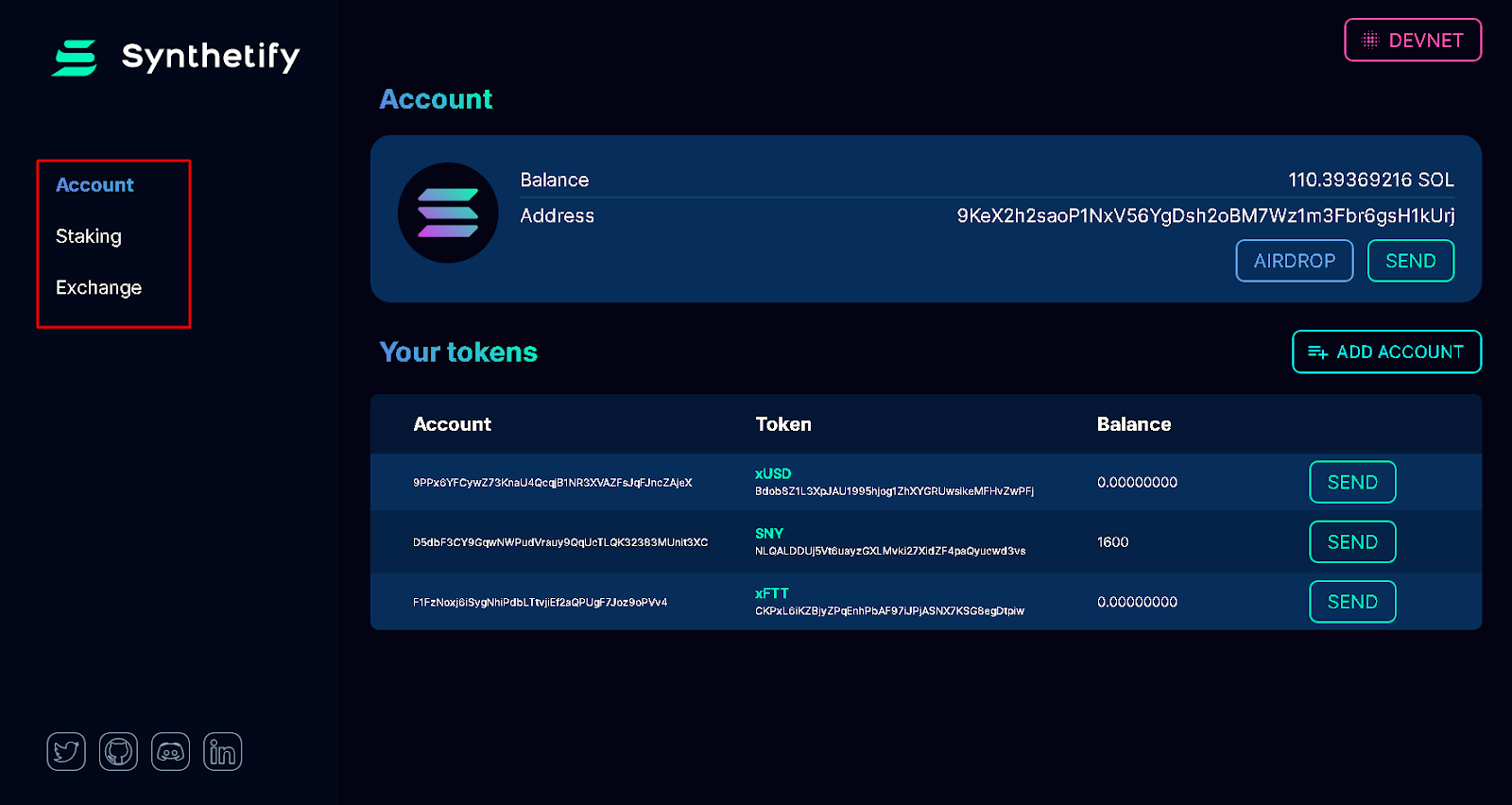Click SEND beside the AIRDROP button

pyautogui.click(x=1411, y=261)
